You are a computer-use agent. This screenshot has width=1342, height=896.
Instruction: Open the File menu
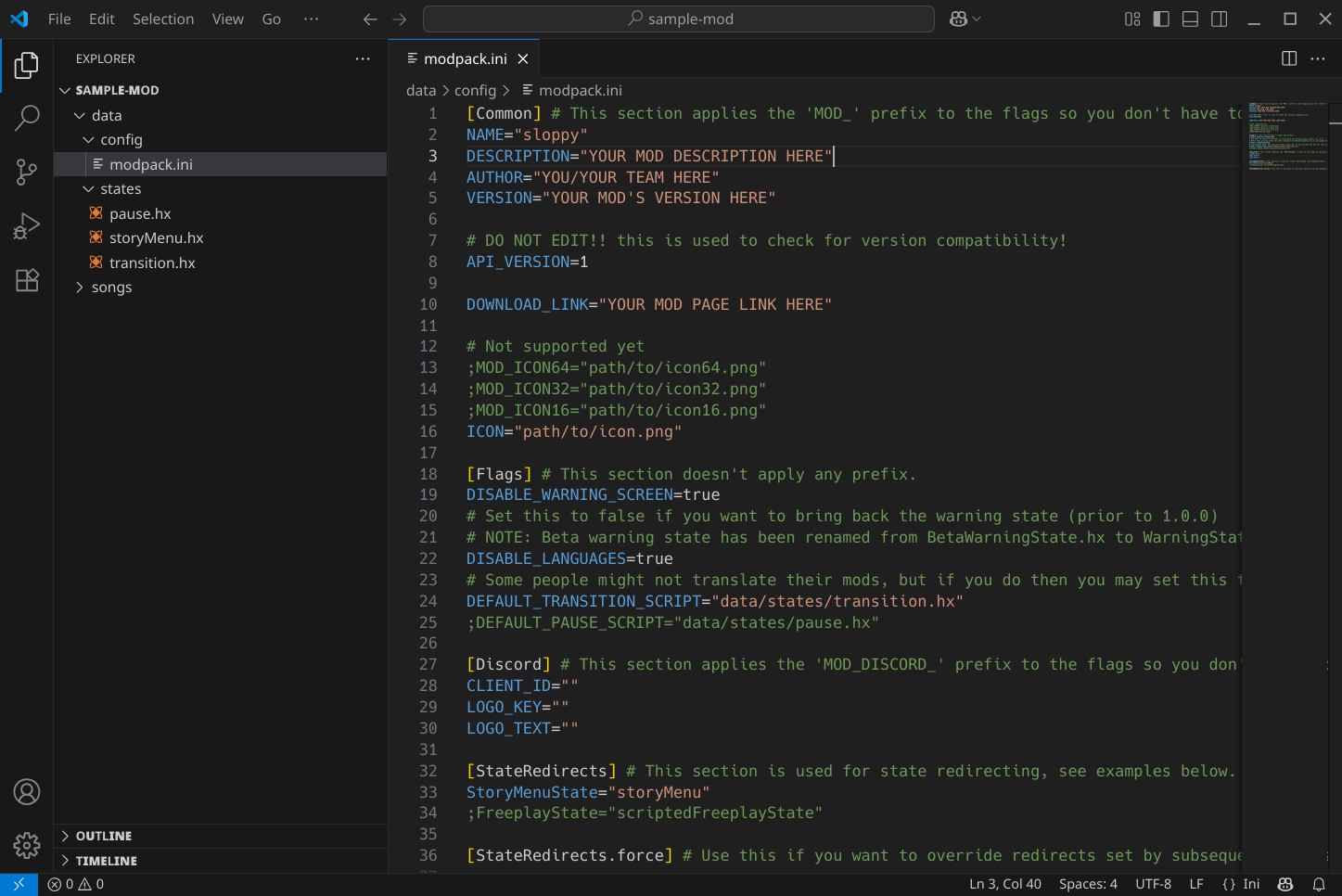coord(59,19)
